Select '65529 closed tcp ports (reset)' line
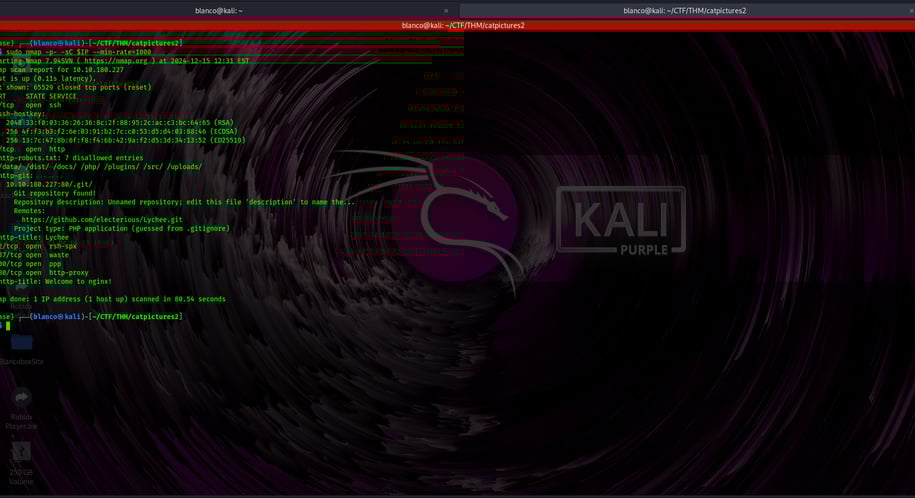The width and height of the screenshot is (915, 498). click(x=76, y=87)
